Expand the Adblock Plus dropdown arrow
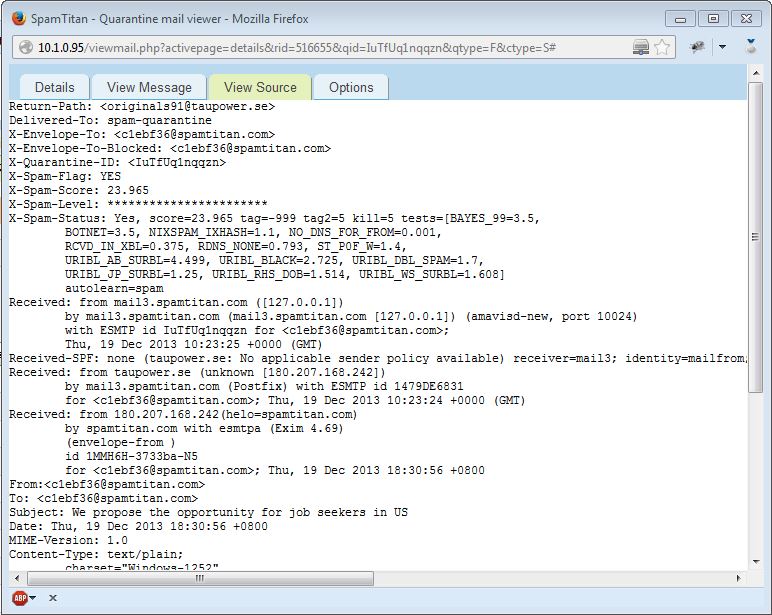The image size is (772, 615). [32, 598]
